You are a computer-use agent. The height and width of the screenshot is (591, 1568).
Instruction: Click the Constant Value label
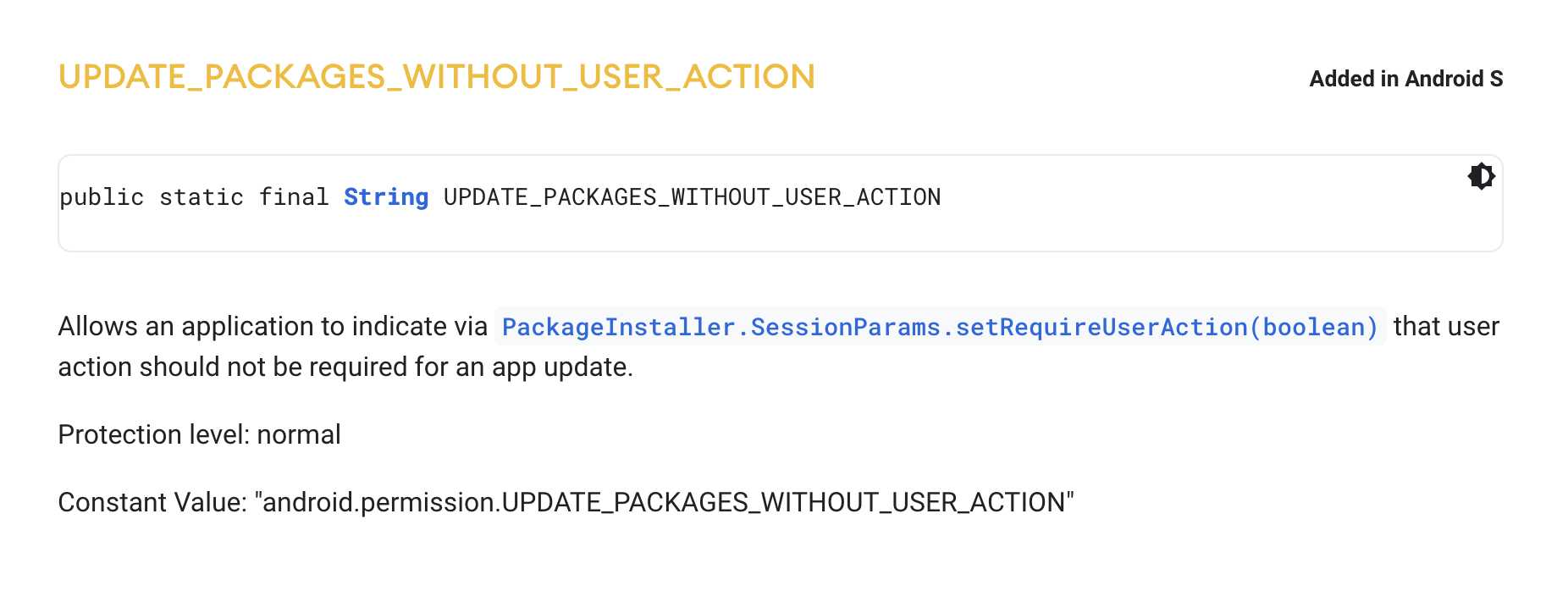(152, 503)
